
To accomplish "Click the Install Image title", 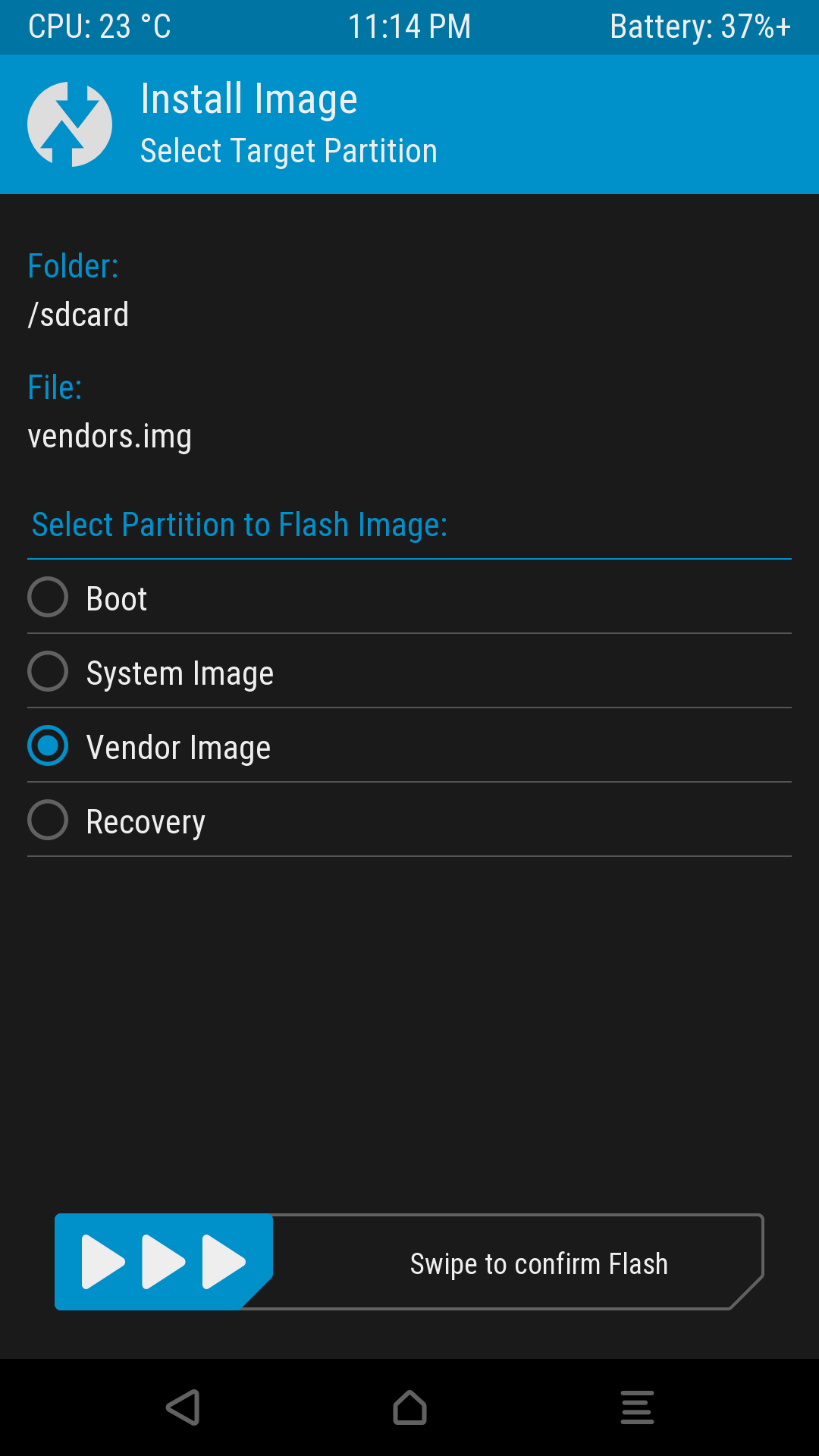I will [249, 98].
